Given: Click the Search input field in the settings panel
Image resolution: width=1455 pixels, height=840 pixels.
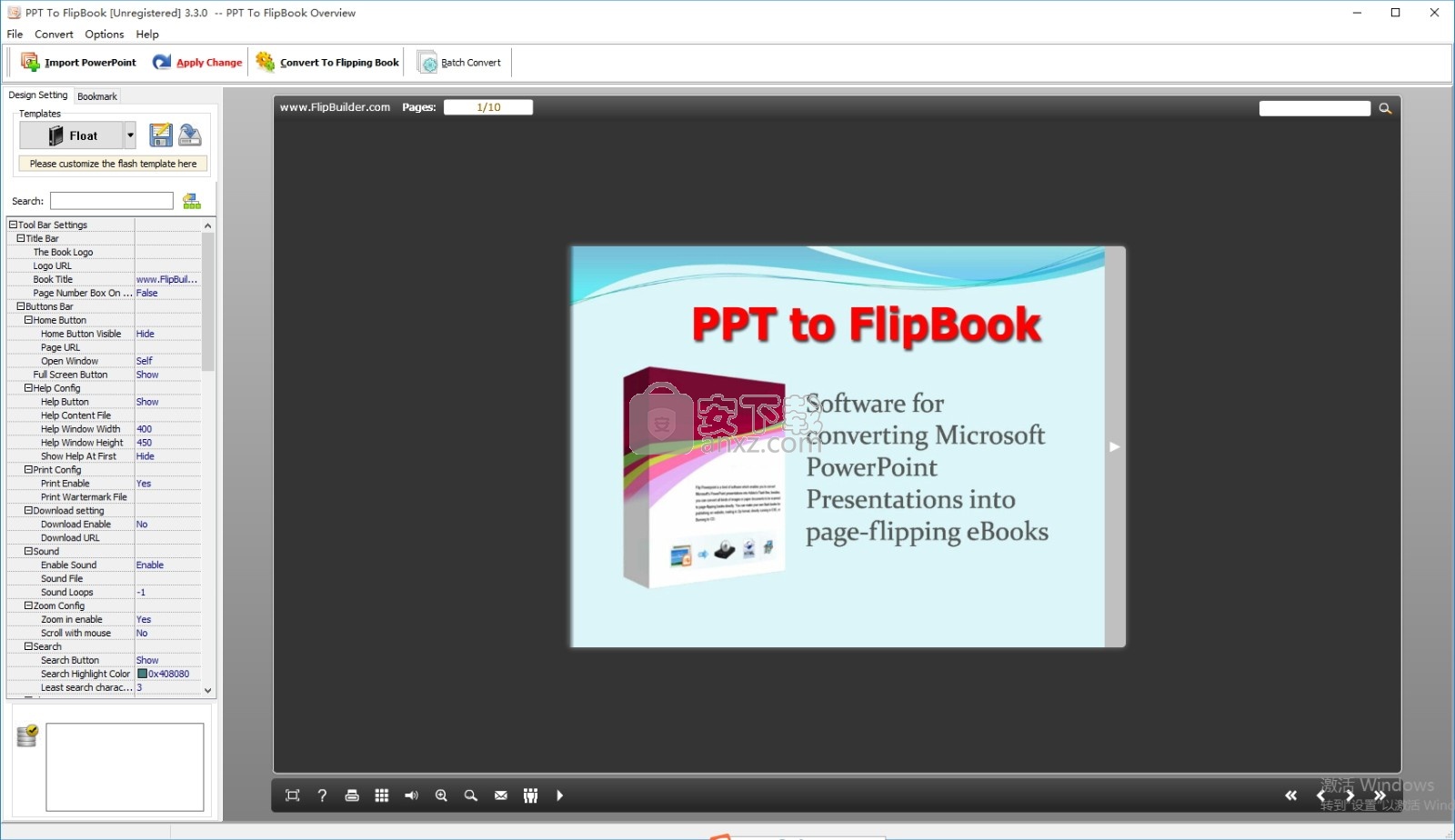Looking at the screenshot, I should coord(112,201).
